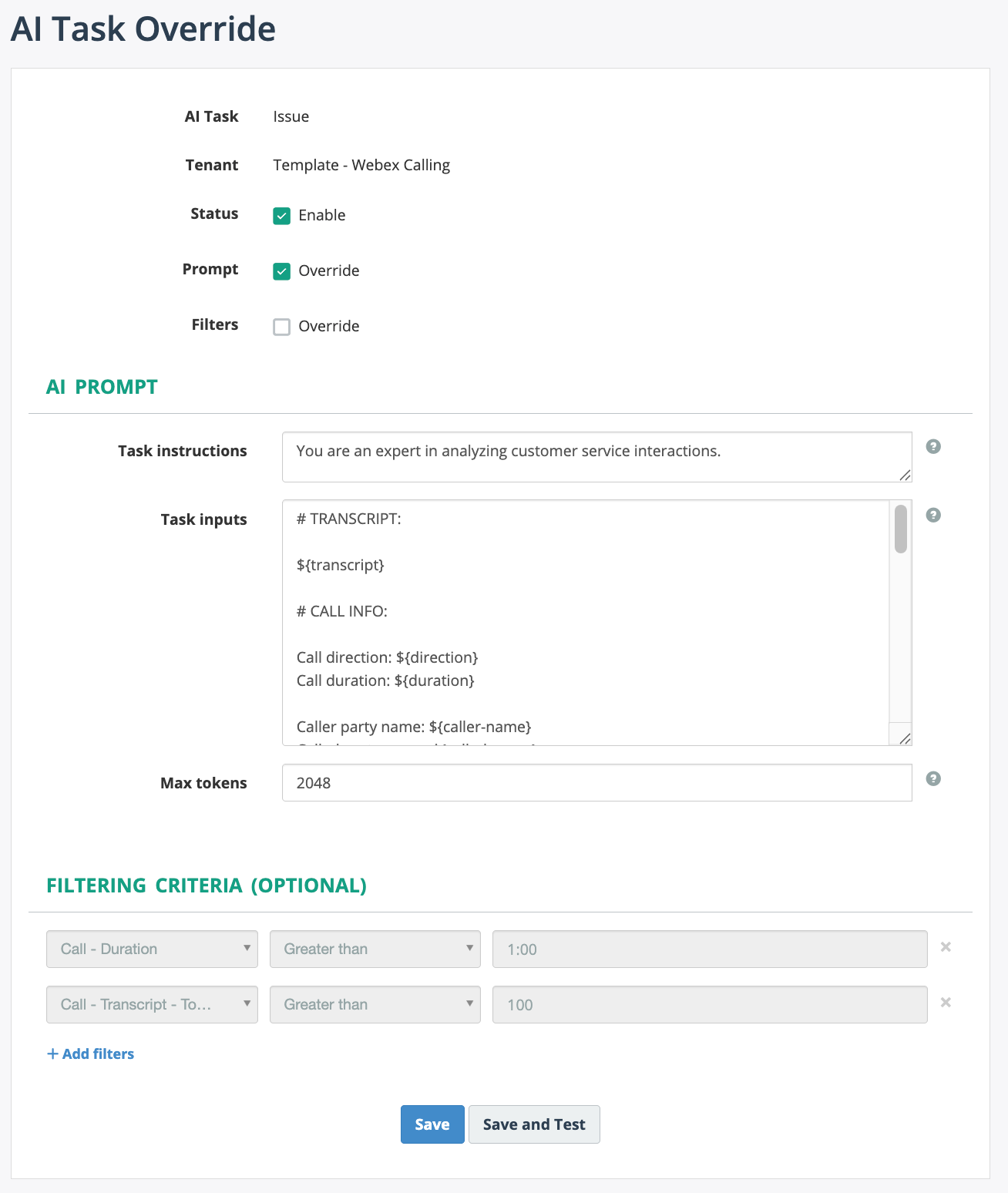Toggle the Status Enable checkbox
The image size is (1008, 1193).
(x=282, y=216)
